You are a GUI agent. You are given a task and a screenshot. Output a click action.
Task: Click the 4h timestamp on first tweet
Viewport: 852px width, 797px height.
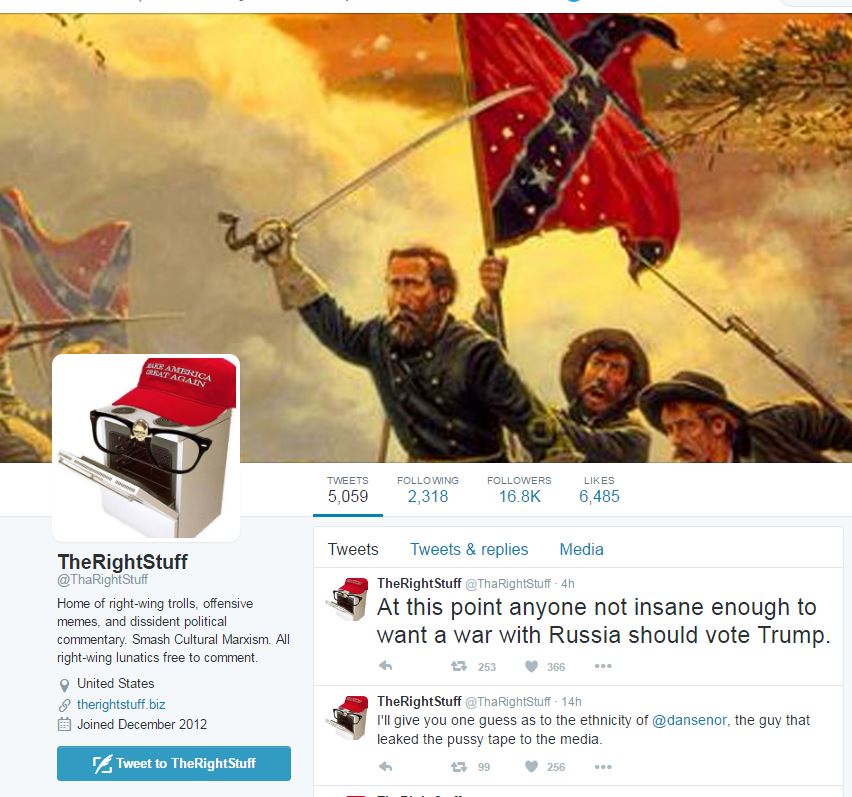pyautogui.click(x=568, y=583)
